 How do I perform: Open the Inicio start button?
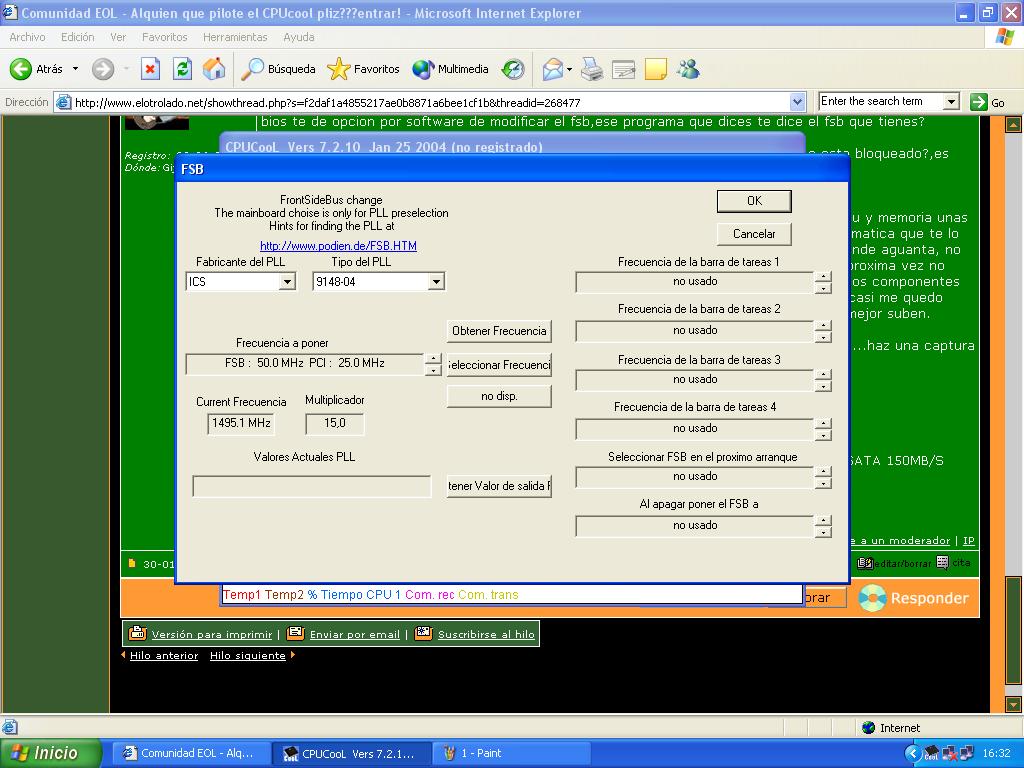(50, 753)
